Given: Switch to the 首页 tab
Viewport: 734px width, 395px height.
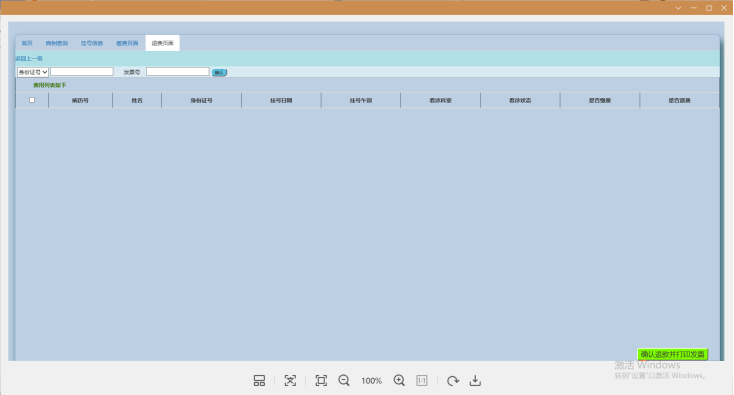Looking at the screenshot, I should pyautogui.click(x=27, y=43).
